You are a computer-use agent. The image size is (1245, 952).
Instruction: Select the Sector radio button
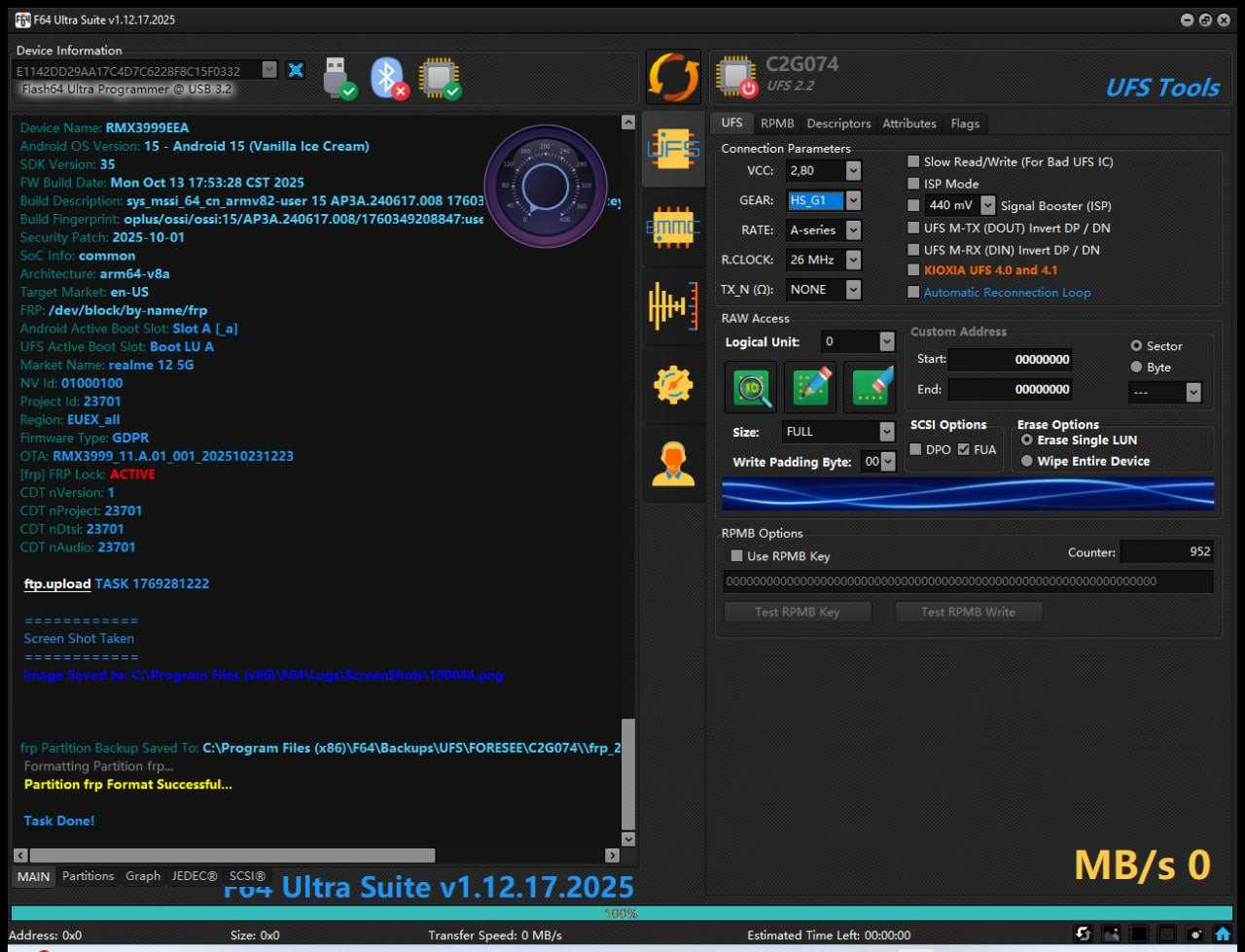pos(1136,346)
